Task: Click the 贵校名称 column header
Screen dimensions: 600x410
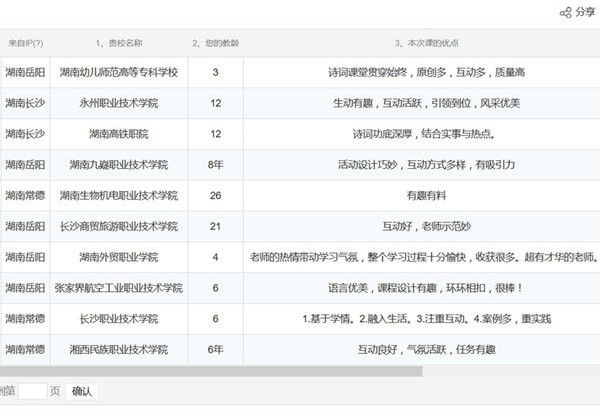Action: point(118,43)
